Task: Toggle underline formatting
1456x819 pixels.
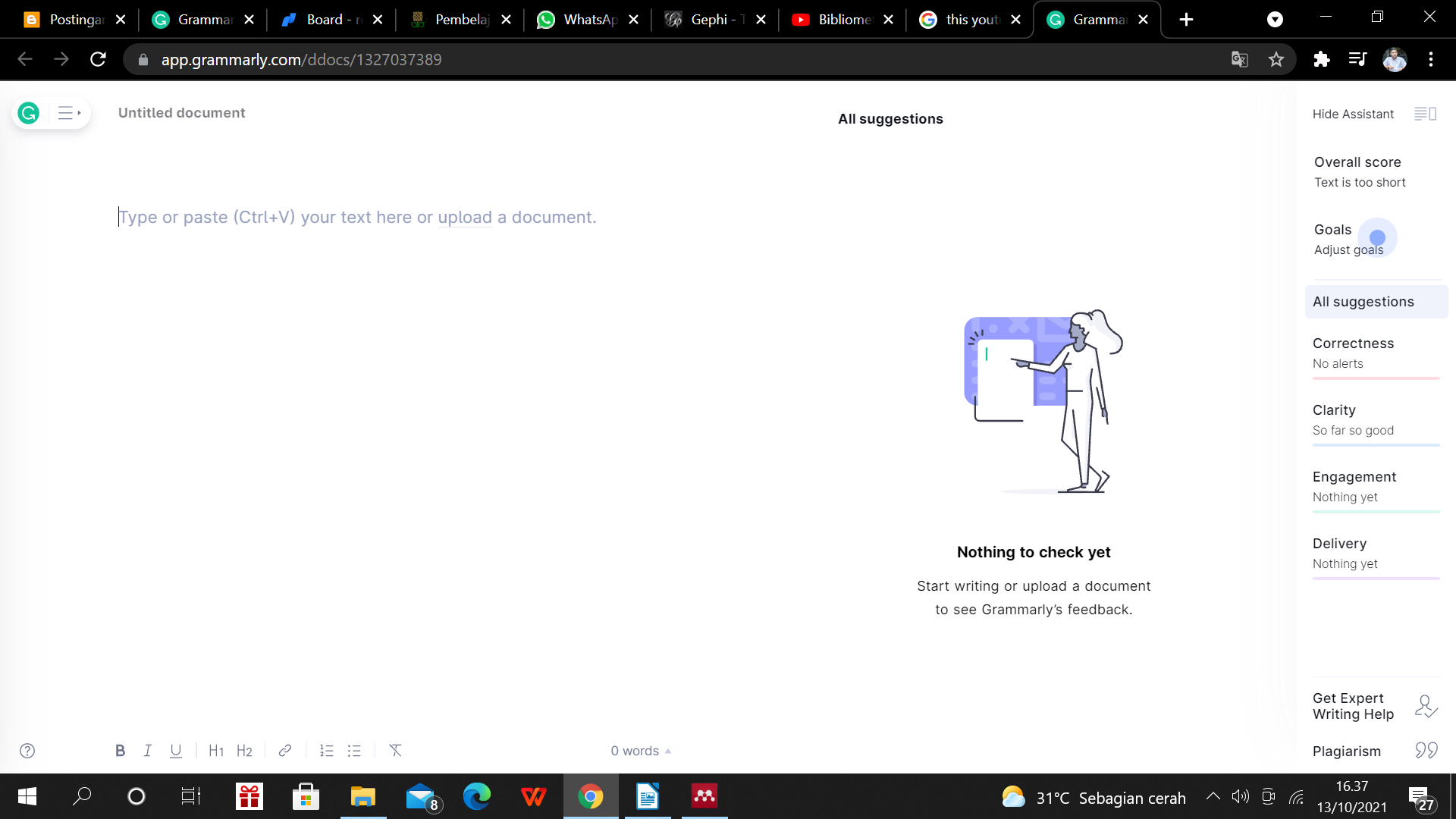Action: pyautogui.click(x=176, y=751)
